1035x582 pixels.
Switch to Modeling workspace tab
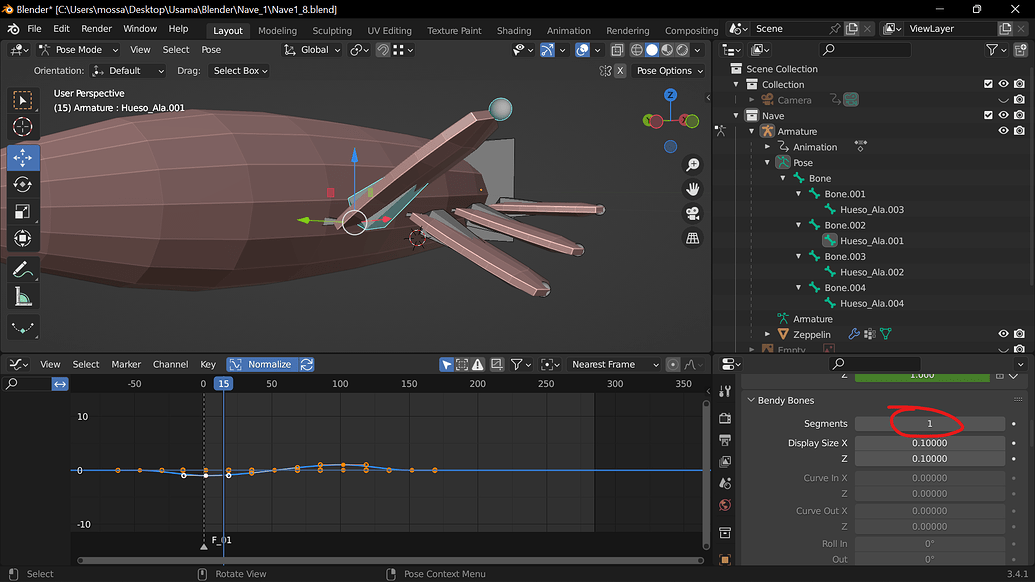pyautogui.click(x=277, y=30)
